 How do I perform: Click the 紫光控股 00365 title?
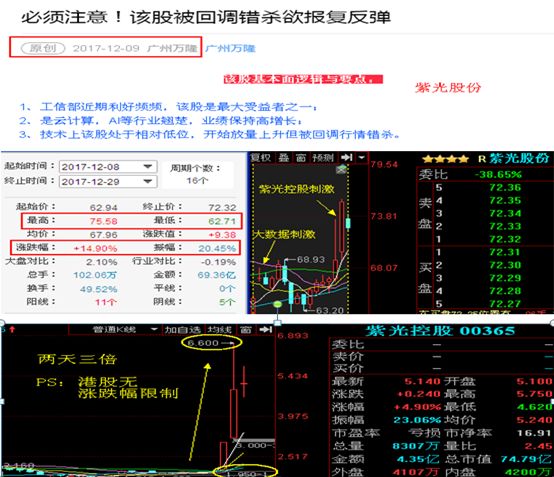click(440, 331)
